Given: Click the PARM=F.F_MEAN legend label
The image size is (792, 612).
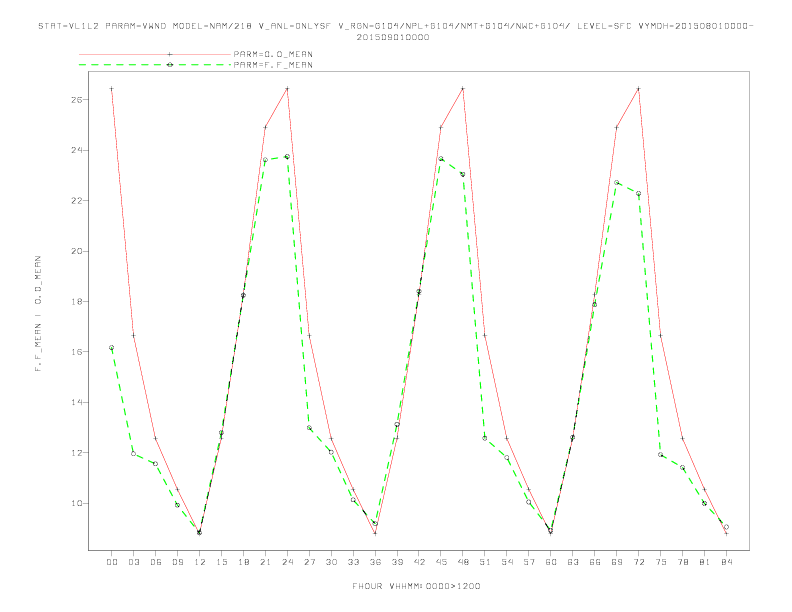Looking at the screenshot, I should [273, 65].
